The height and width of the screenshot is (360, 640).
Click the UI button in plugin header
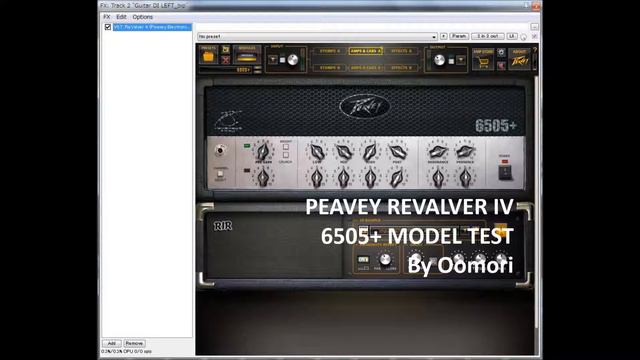(x=512, y=36)
